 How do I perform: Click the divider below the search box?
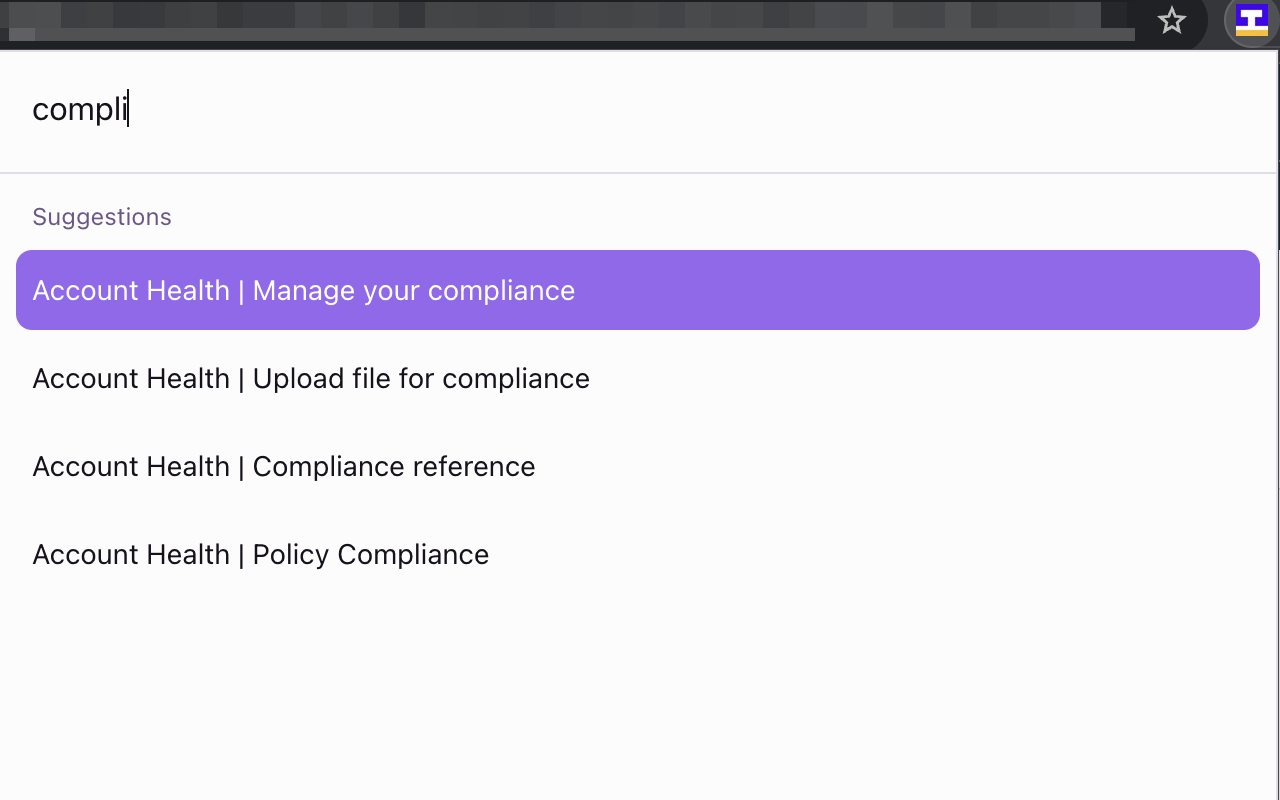[x=640, y=170]
